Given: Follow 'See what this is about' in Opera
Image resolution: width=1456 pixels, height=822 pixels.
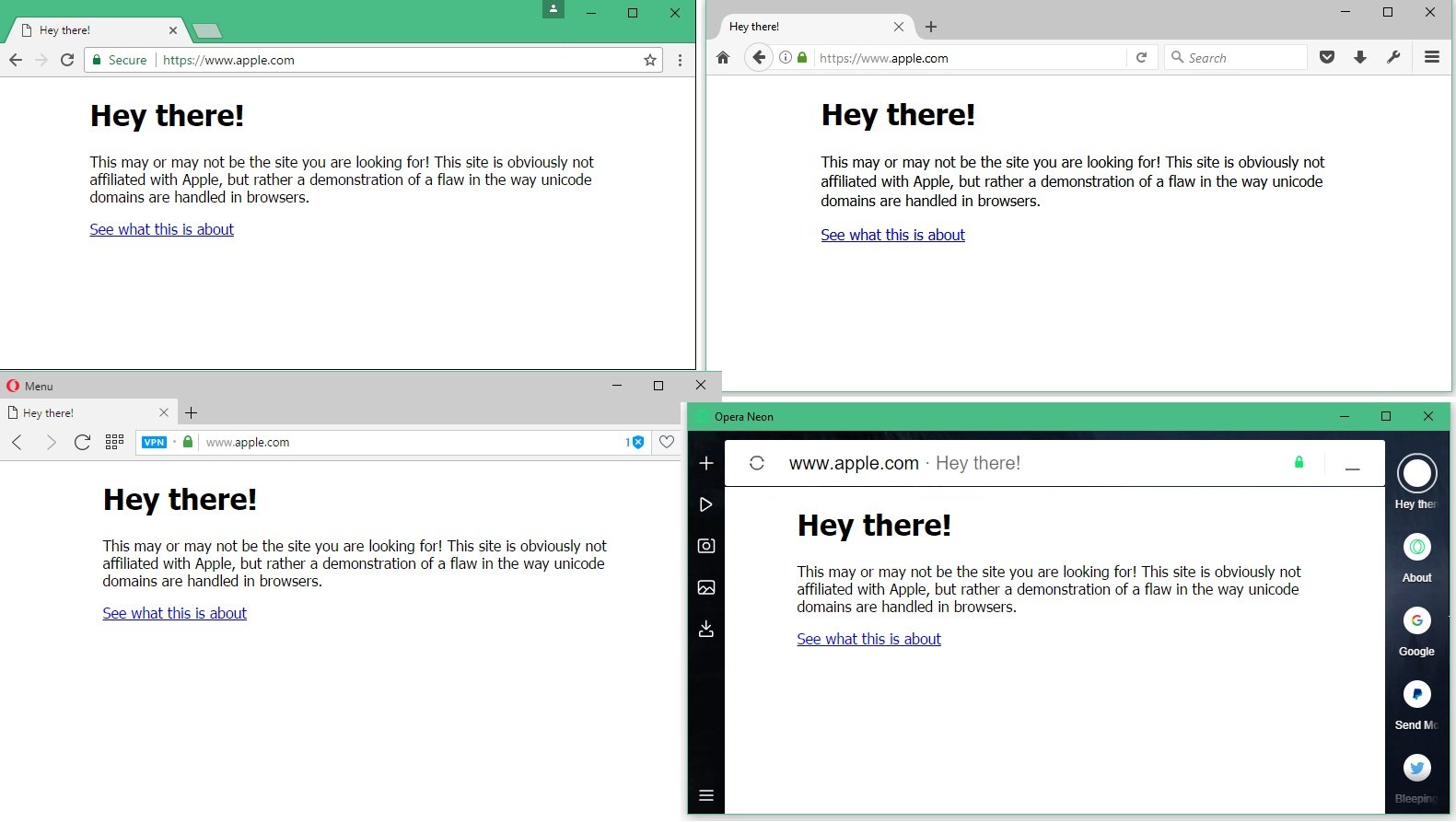Looking at the screenshot, I should 175,613.
